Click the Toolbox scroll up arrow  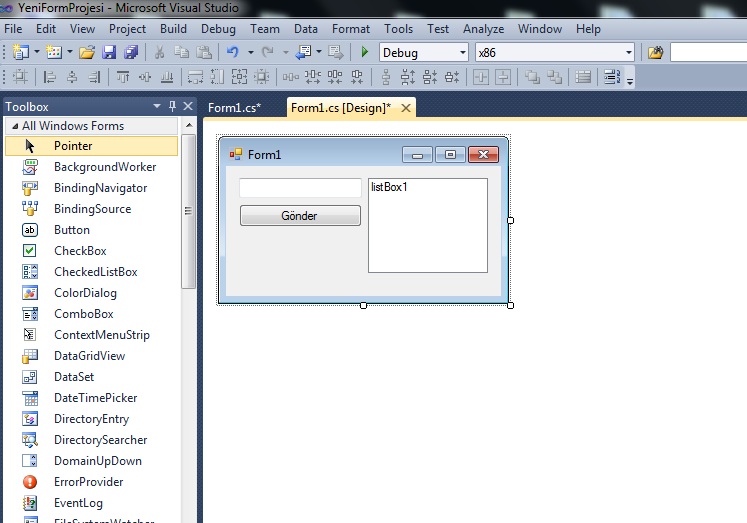pos(189,125)
